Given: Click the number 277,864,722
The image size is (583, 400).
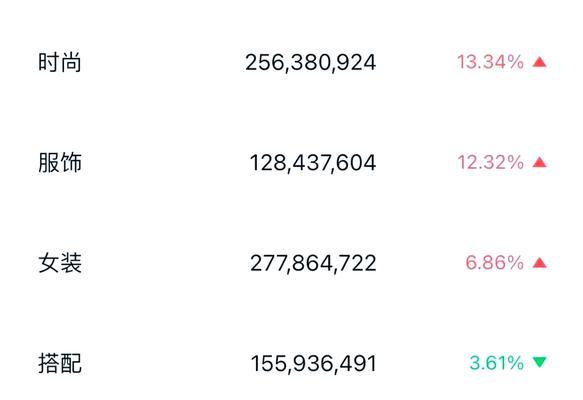Looking at the screenshot, I should pos(313,264).
